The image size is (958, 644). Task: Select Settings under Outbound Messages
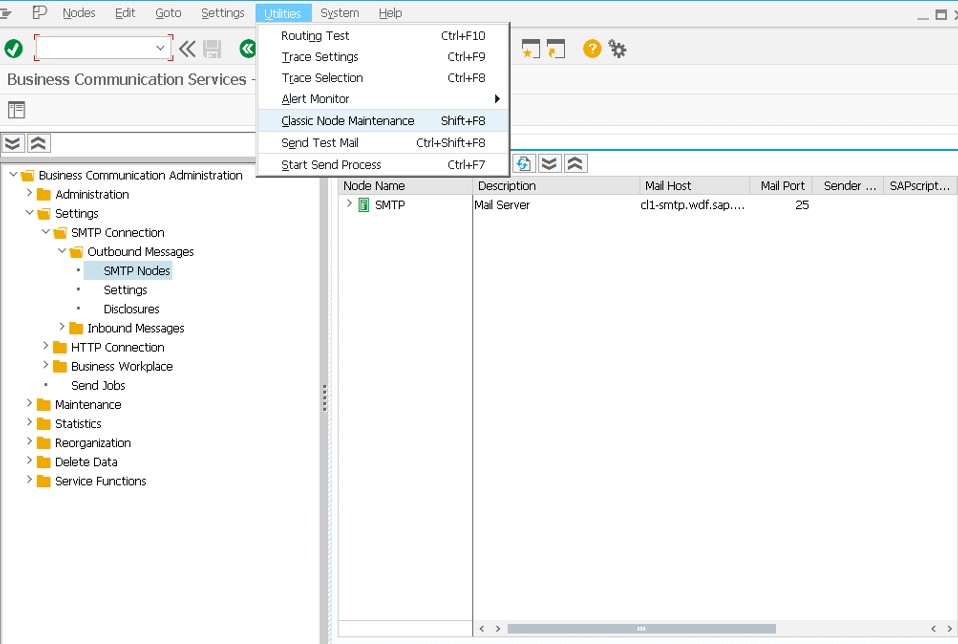[x=125, y=290]
